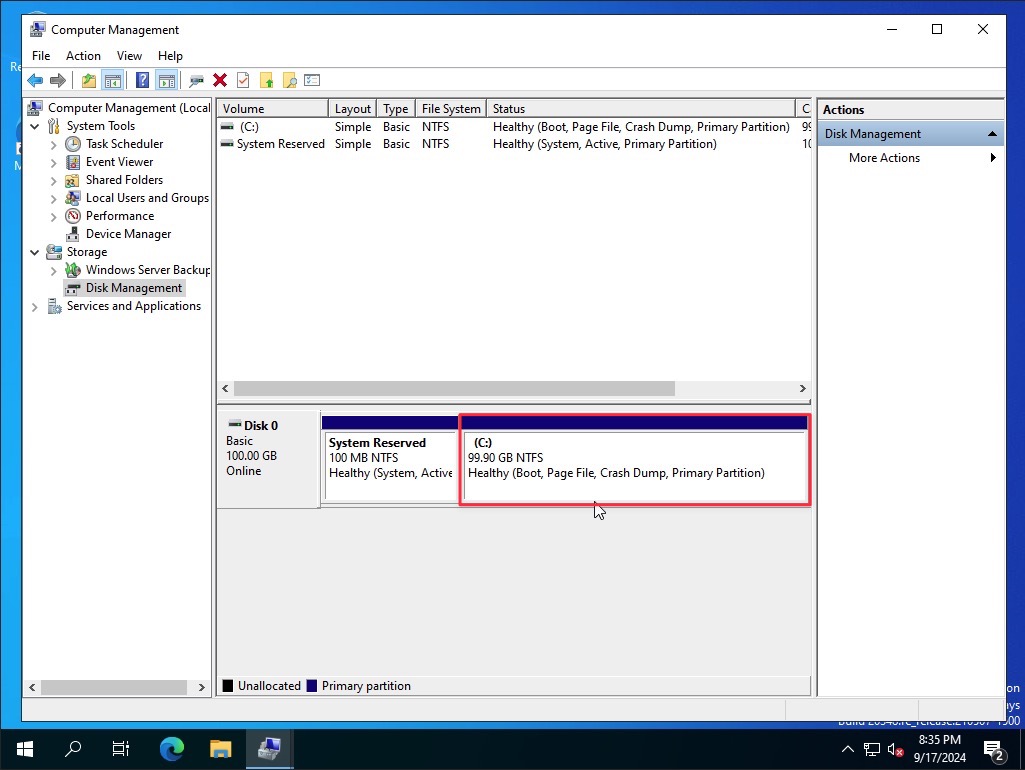
Task: Click right arrow of console tree scrollbar
Action: [x=201, y=688]
